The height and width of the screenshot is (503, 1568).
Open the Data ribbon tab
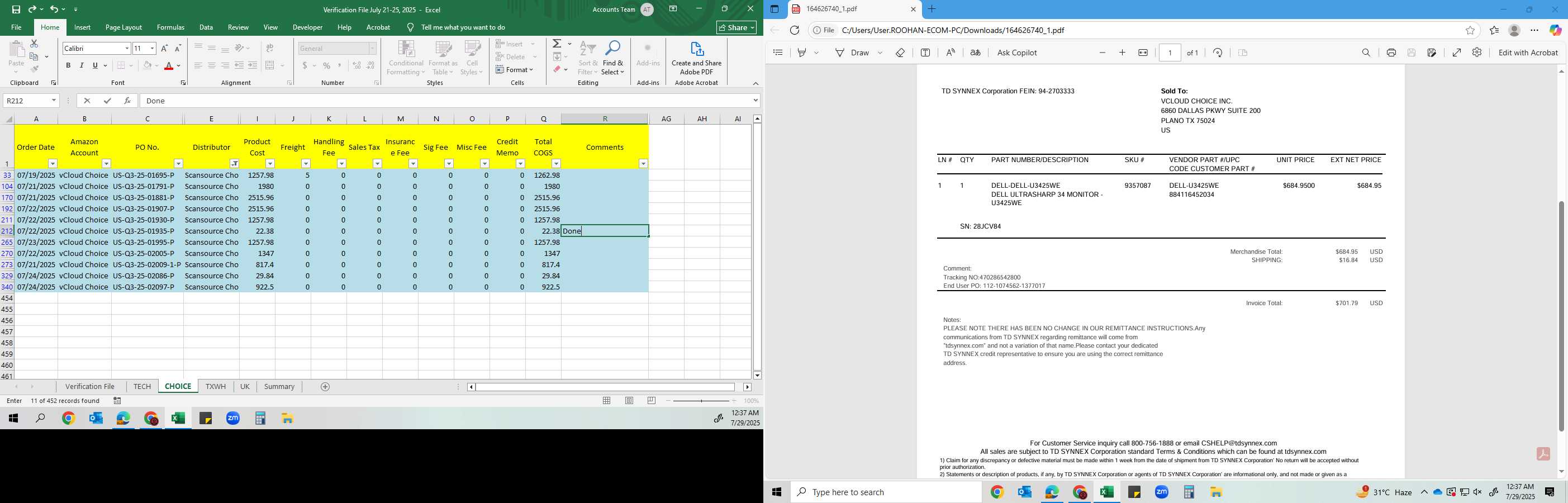(206, 27)
